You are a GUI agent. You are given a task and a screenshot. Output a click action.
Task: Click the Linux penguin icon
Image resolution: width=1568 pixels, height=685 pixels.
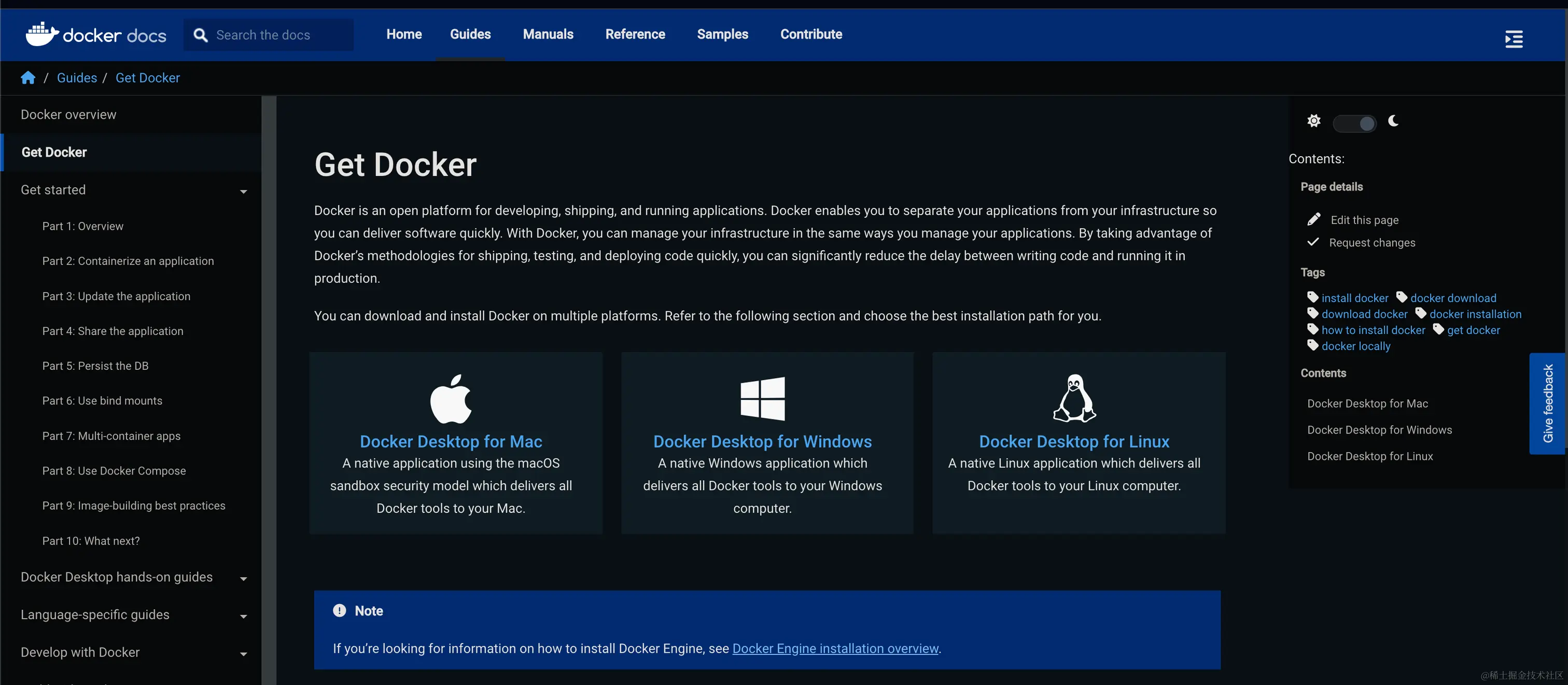point(1074,398)
